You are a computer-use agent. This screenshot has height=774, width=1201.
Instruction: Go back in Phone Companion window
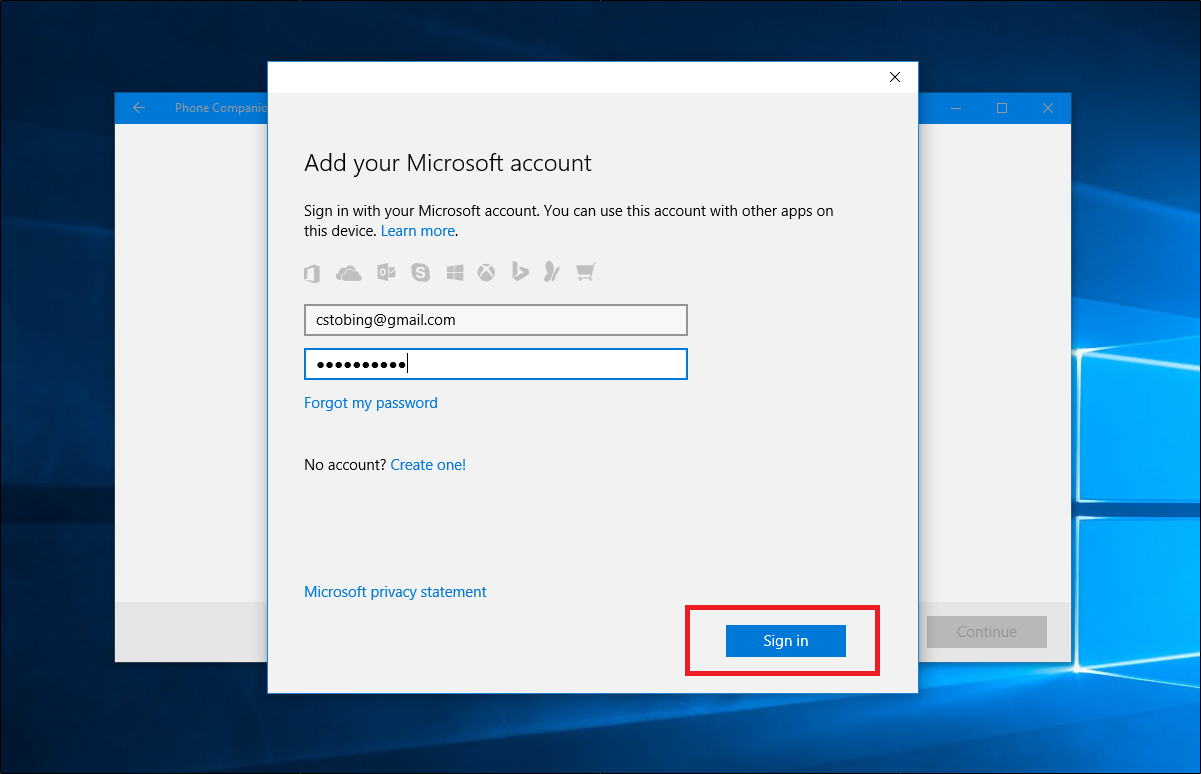139,108
